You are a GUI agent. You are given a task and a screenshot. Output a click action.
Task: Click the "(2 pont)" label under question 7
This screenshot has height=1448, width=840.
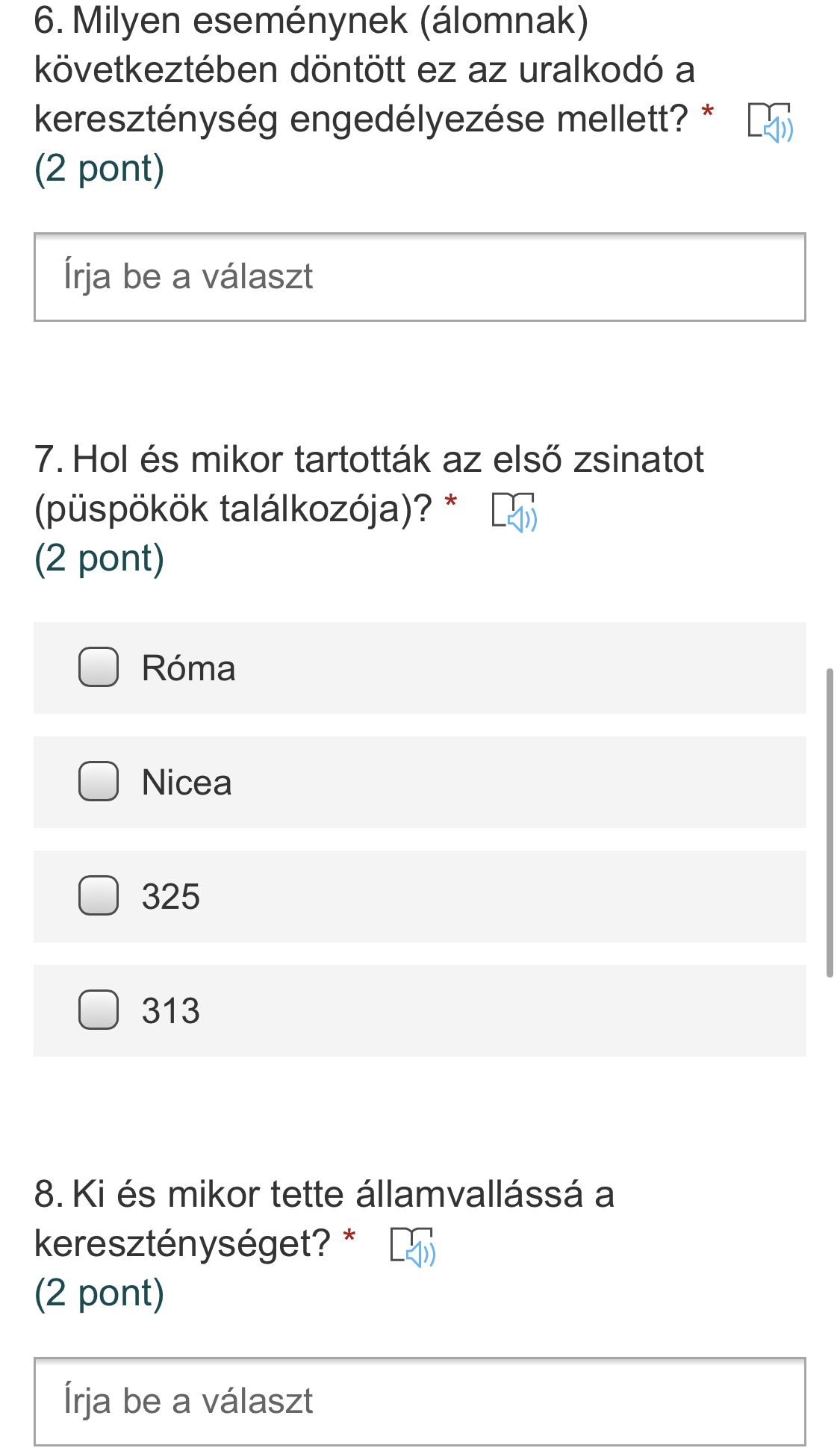[x=99, y=559]
